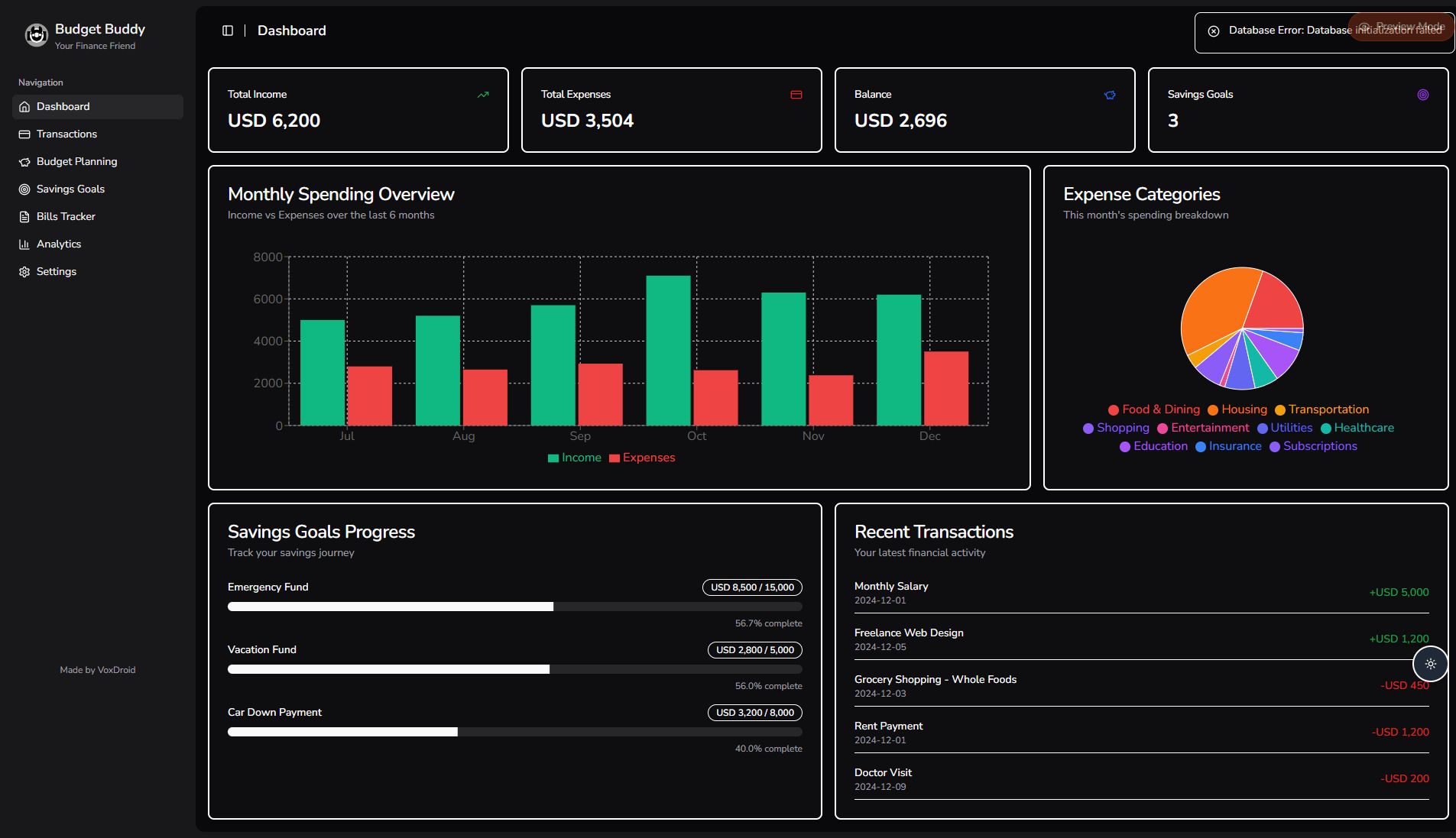
Task: Open the Budget Planning page
Action: point(76,162)
